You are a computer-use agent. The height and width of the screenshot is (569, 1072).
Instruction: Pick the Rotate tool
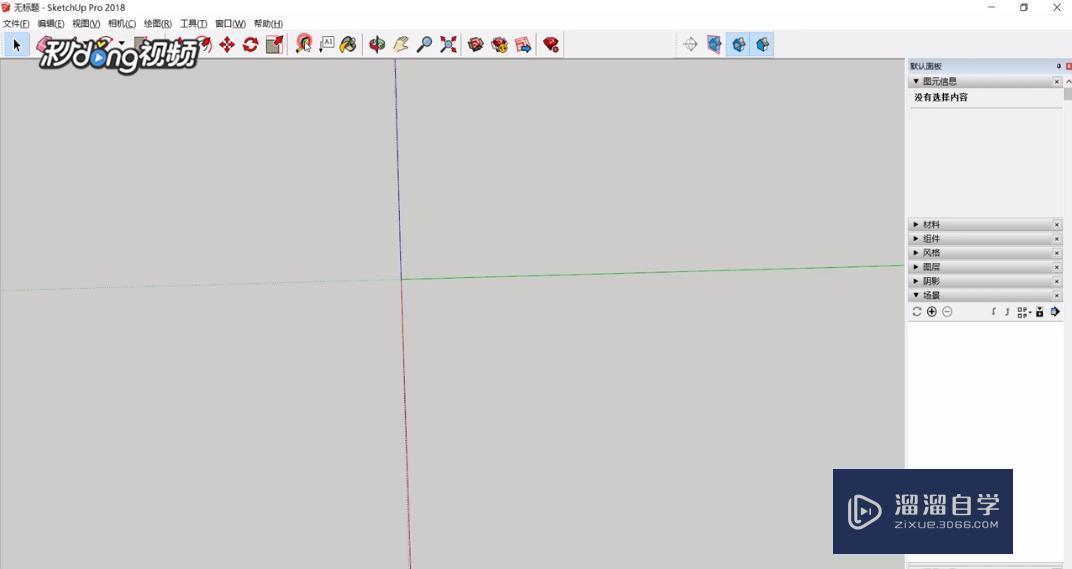(250, 45)
